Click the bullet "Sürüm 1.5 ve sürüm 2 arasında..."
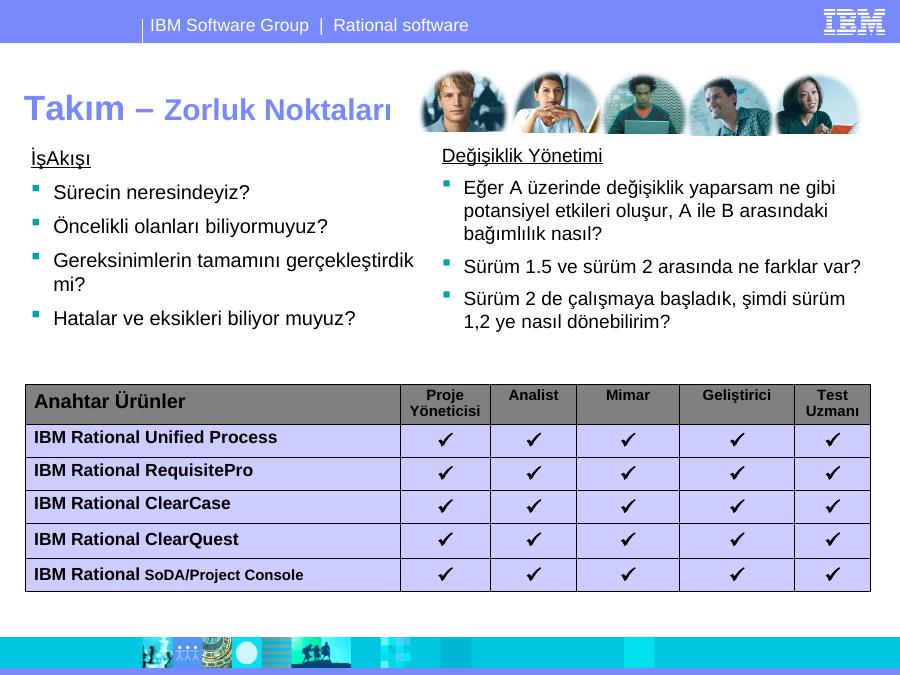This screenshot has height=675, width=900. pyautogui.click(x=662, y=266)
